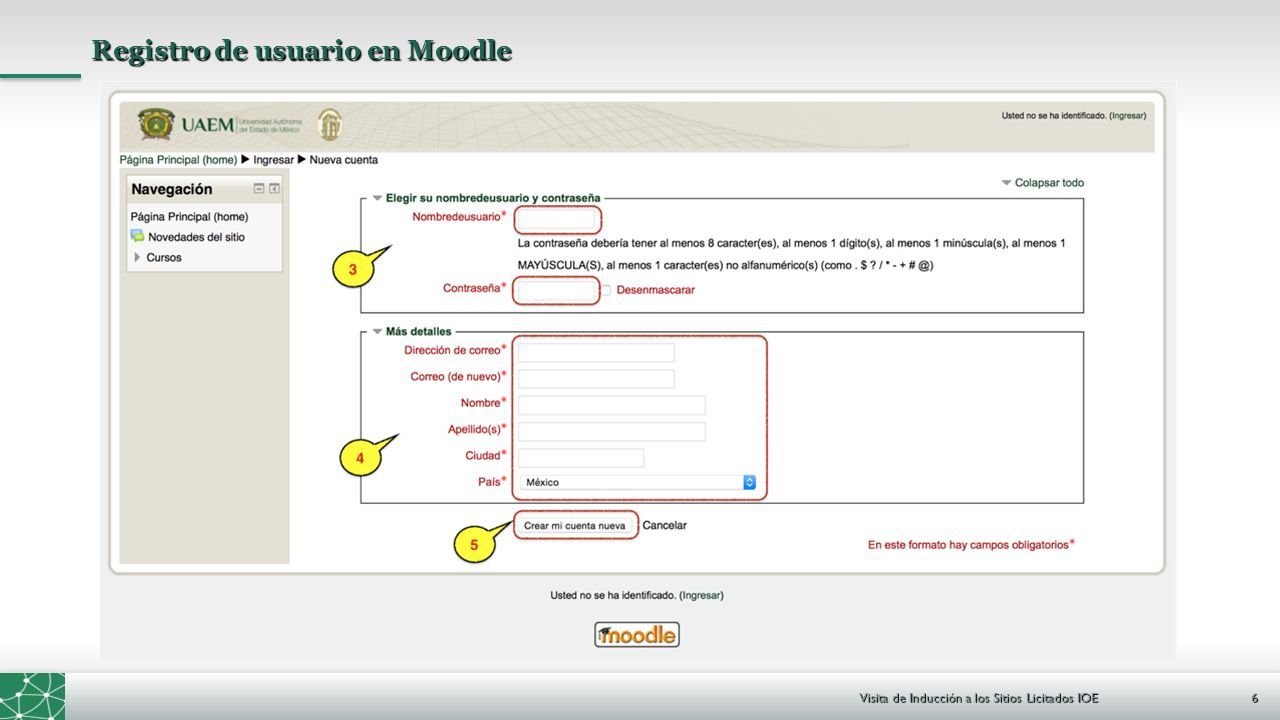
Task: Collapse the Más detalles section
Action: click(377, 331)
